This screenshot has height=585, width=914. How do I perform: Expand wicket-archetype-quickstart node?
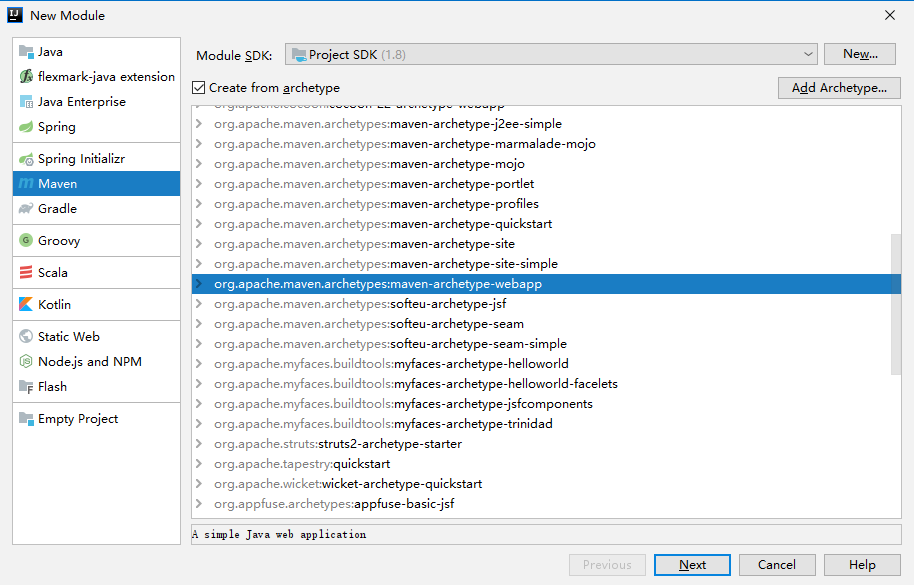click(x=199, y=484)
